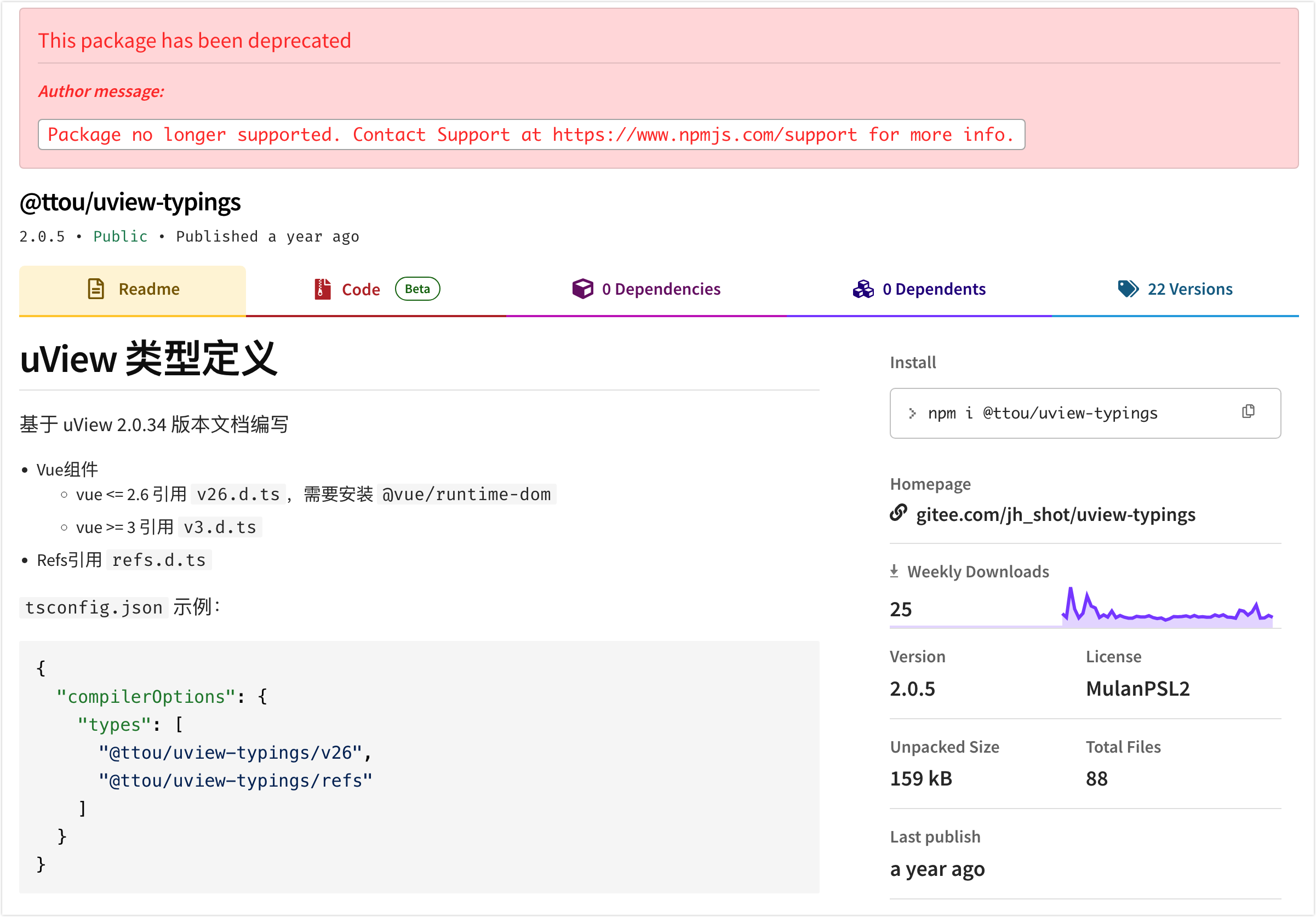The image size is (1316, 917).
Task: Click the MulanPSL2 license value
Action: click(1138, 689)
